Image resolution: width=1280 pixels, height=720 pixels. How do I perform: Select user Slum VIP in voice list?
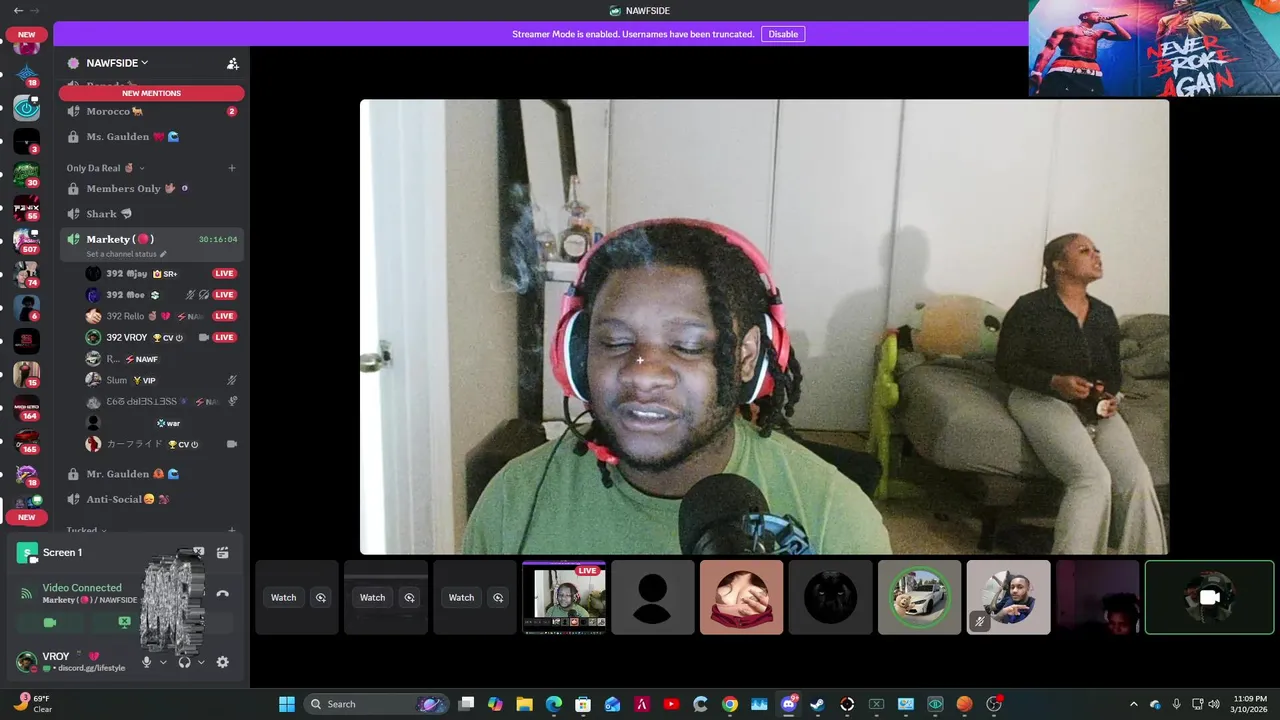[x=161, y=380]
